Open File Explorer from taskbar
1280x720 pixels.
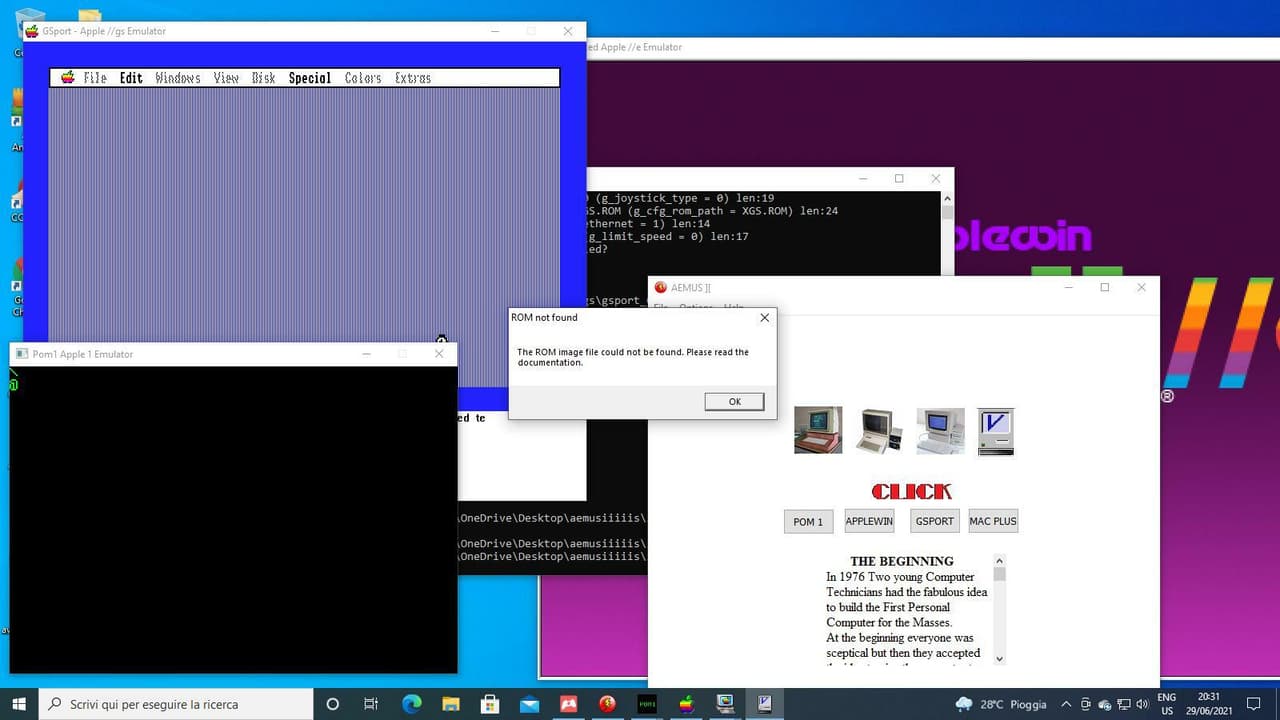(x=450, y=704)
